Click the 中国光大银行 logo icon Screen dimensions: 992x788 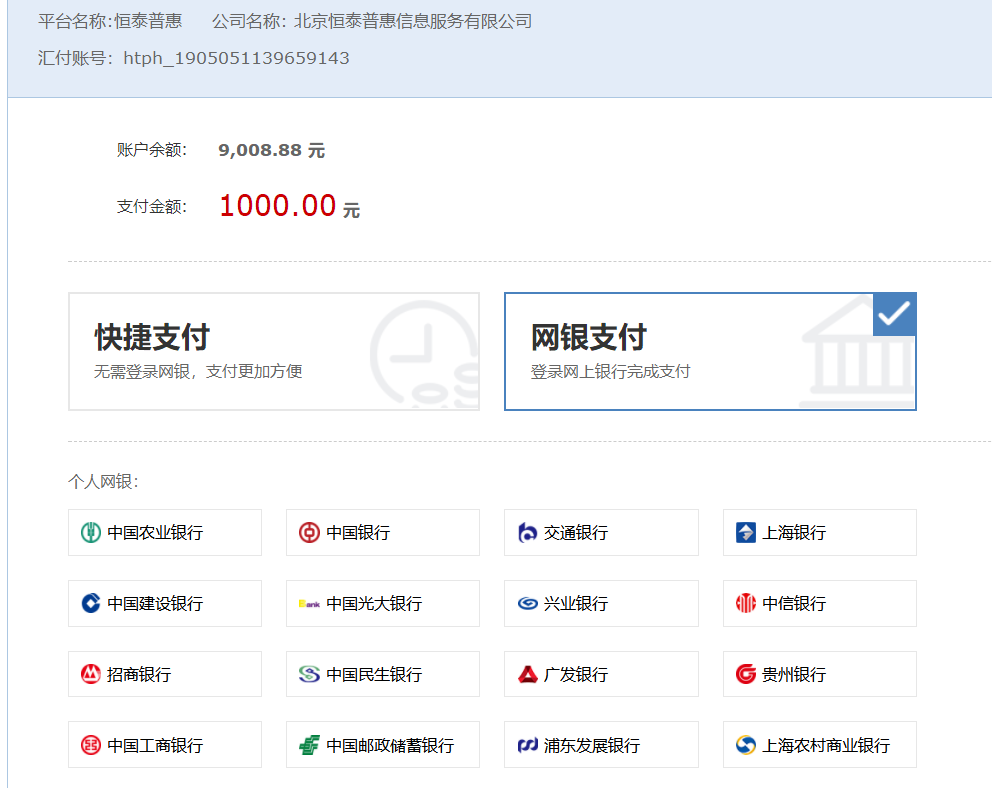[309, 604]
